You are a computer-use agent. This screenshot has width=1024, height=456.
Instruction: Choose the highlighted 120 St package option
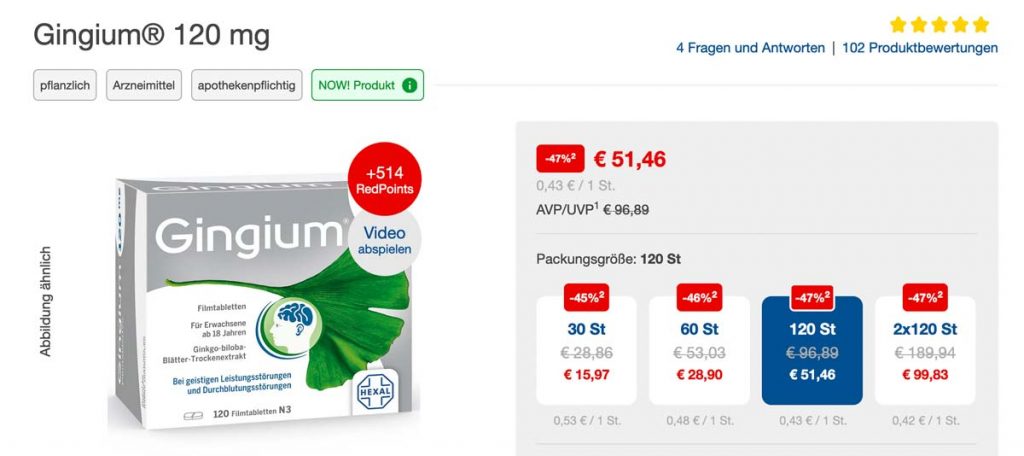812,350
